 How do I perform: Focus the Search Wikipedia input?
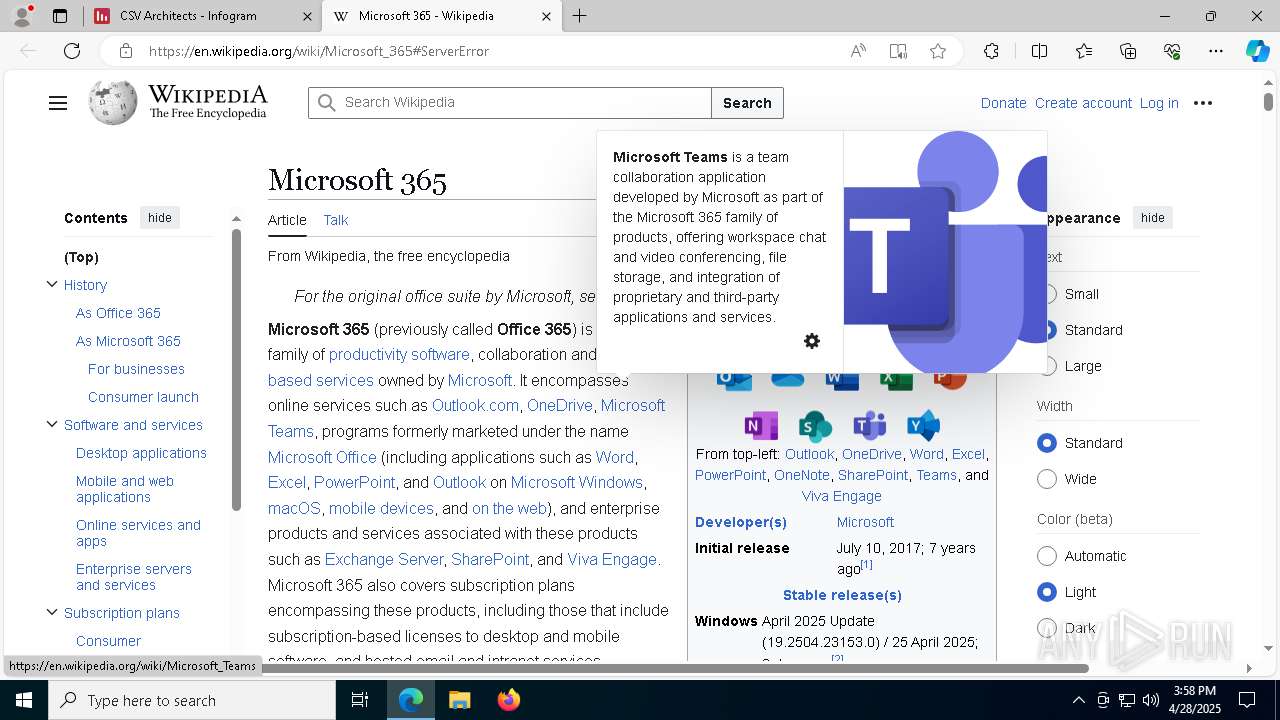[510, 103]
